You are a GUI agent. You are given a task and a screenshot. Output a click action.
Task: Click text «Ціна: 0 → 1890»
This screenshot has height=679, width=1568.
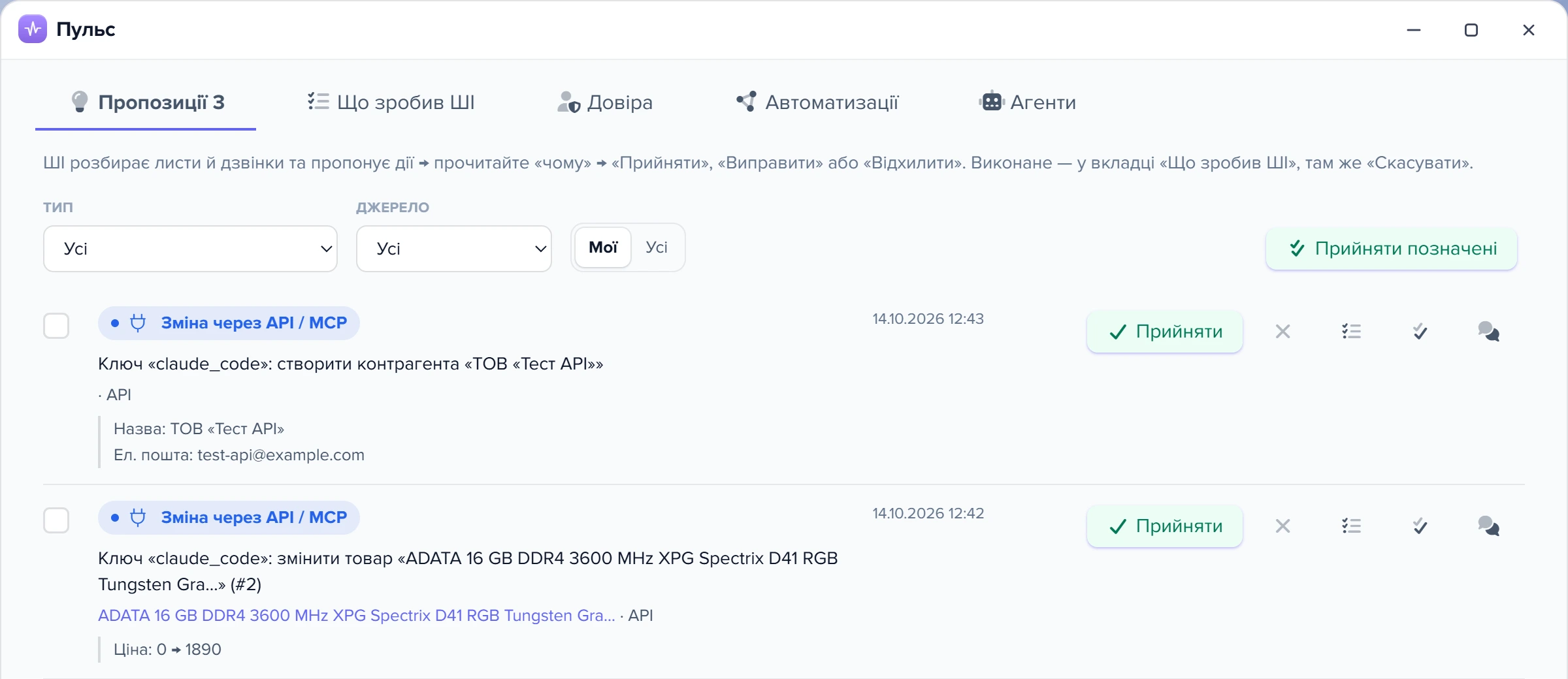click(x=167, y=650)
